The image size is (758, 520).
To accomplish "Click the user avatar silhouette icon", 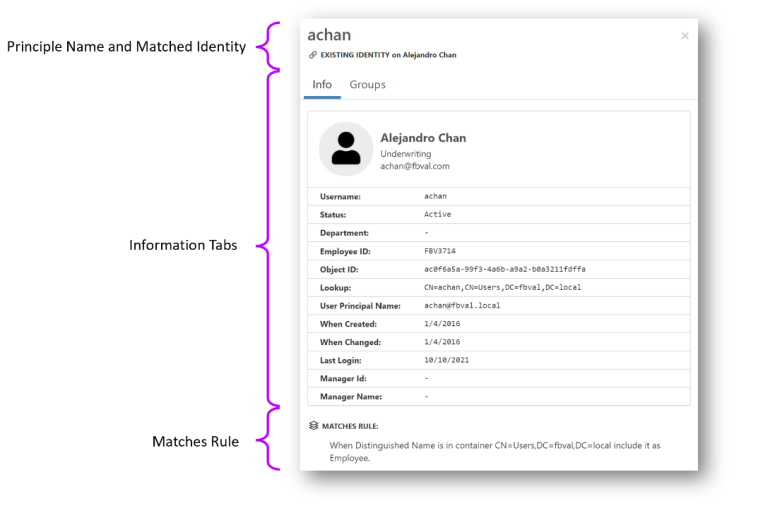I will (346, 149).
